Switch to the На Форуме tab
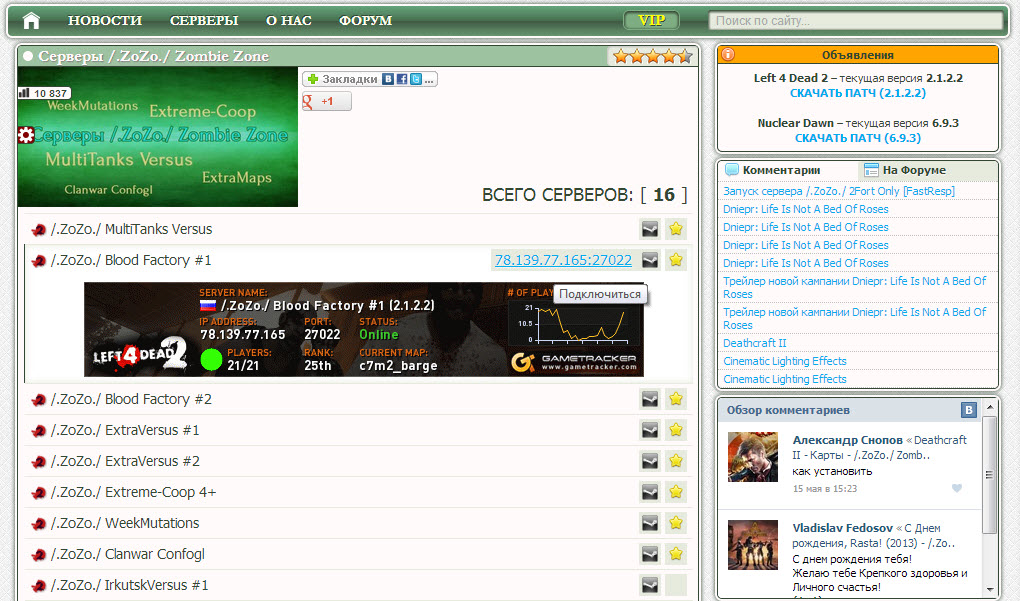This screenshot has width=1020, height=601. 913,170
